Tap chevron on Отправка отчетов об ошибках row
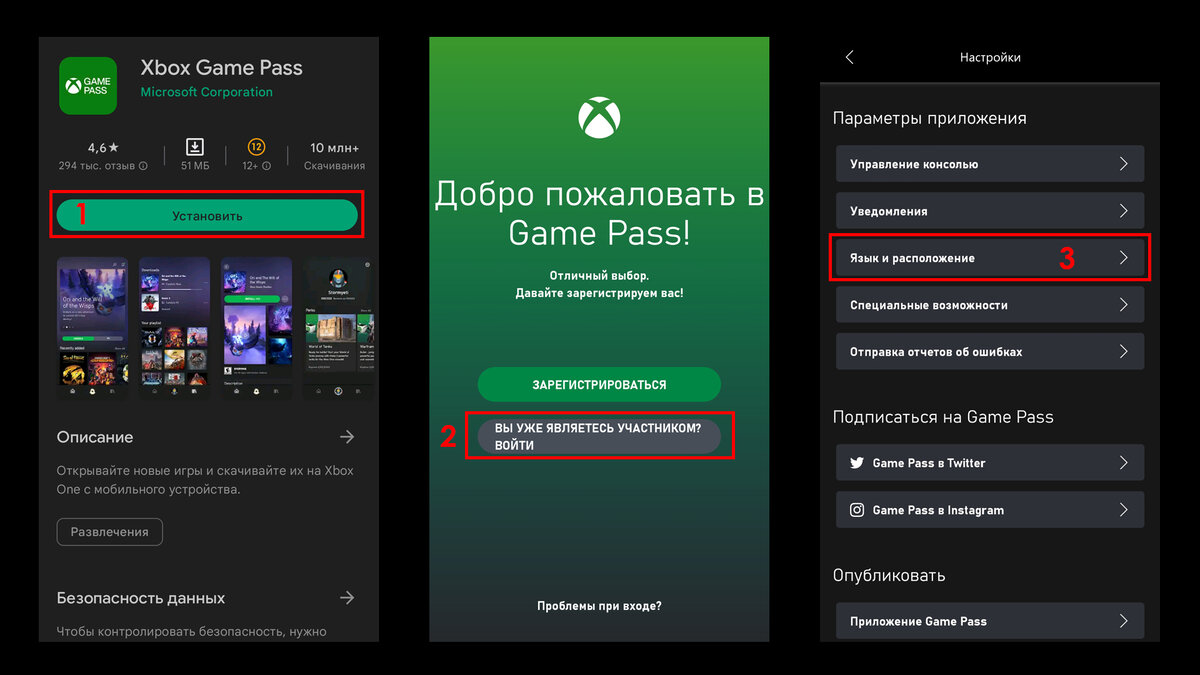This screenshot has width=1200, height=675. click(x=1123, y=352)
